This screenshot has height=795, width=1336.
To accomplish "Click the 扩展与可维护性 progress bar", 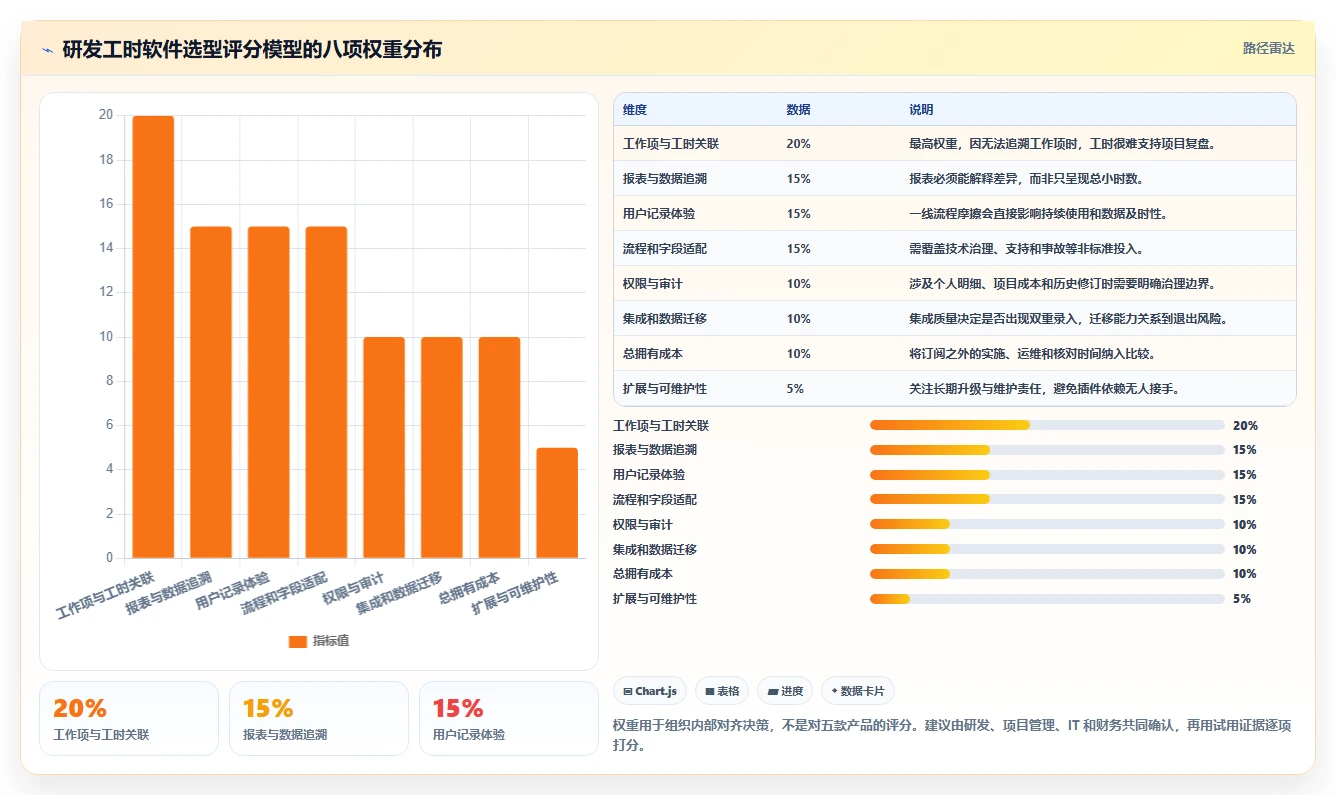I will click(x=1047, y=599).
